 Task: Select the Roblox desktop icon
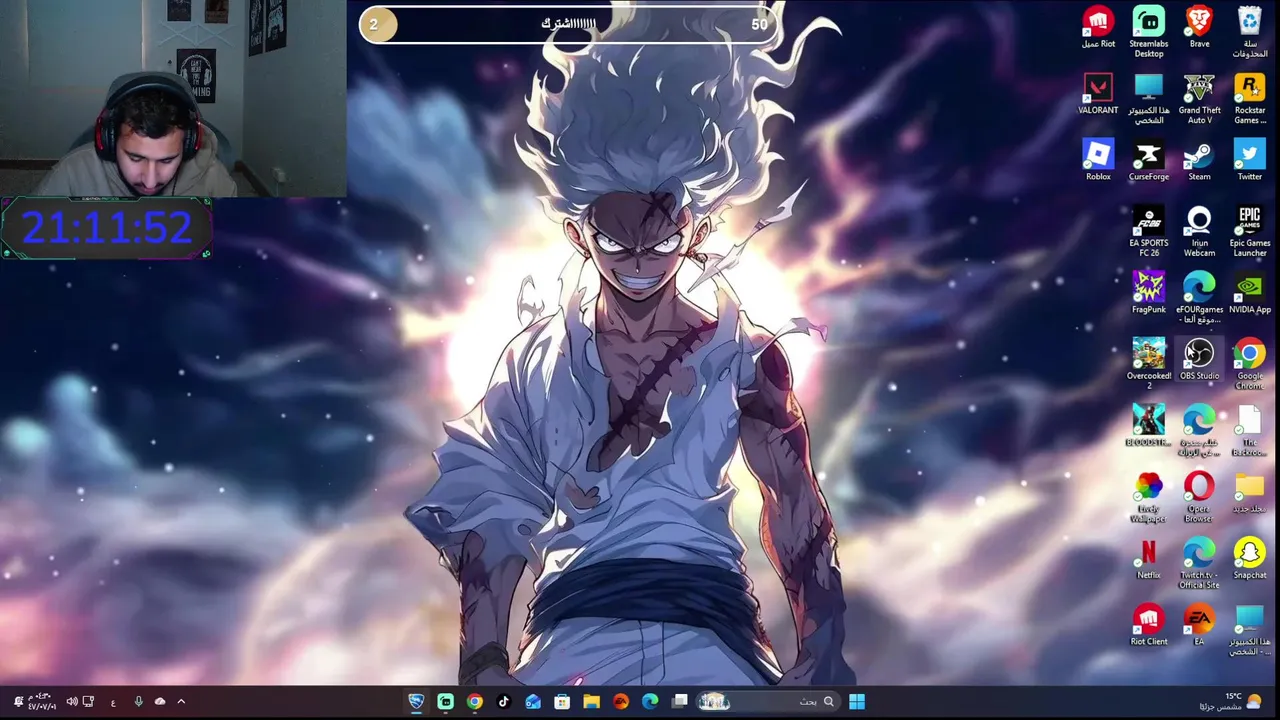click(1098, 160)
